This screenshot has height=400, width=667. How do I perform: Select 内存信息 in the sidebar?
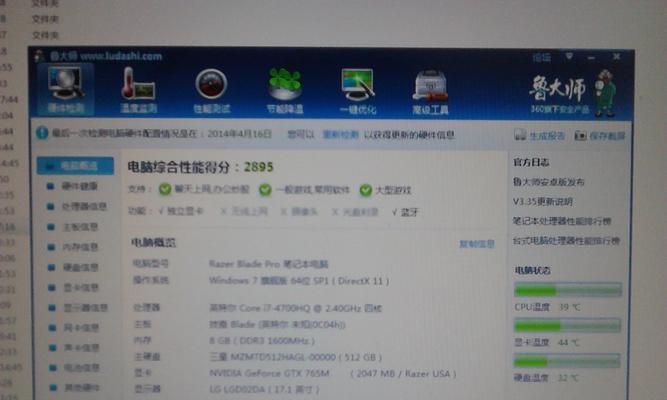tap(73, 247)
